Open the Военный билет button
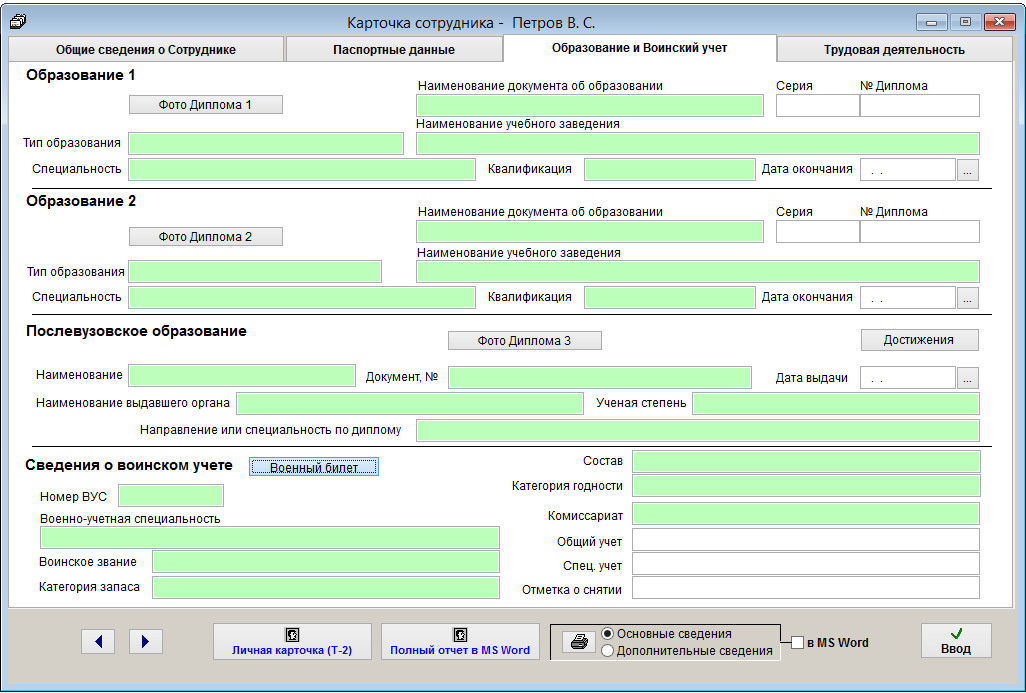This screenshot has height=693, width=1026. [x=313, y=467]
